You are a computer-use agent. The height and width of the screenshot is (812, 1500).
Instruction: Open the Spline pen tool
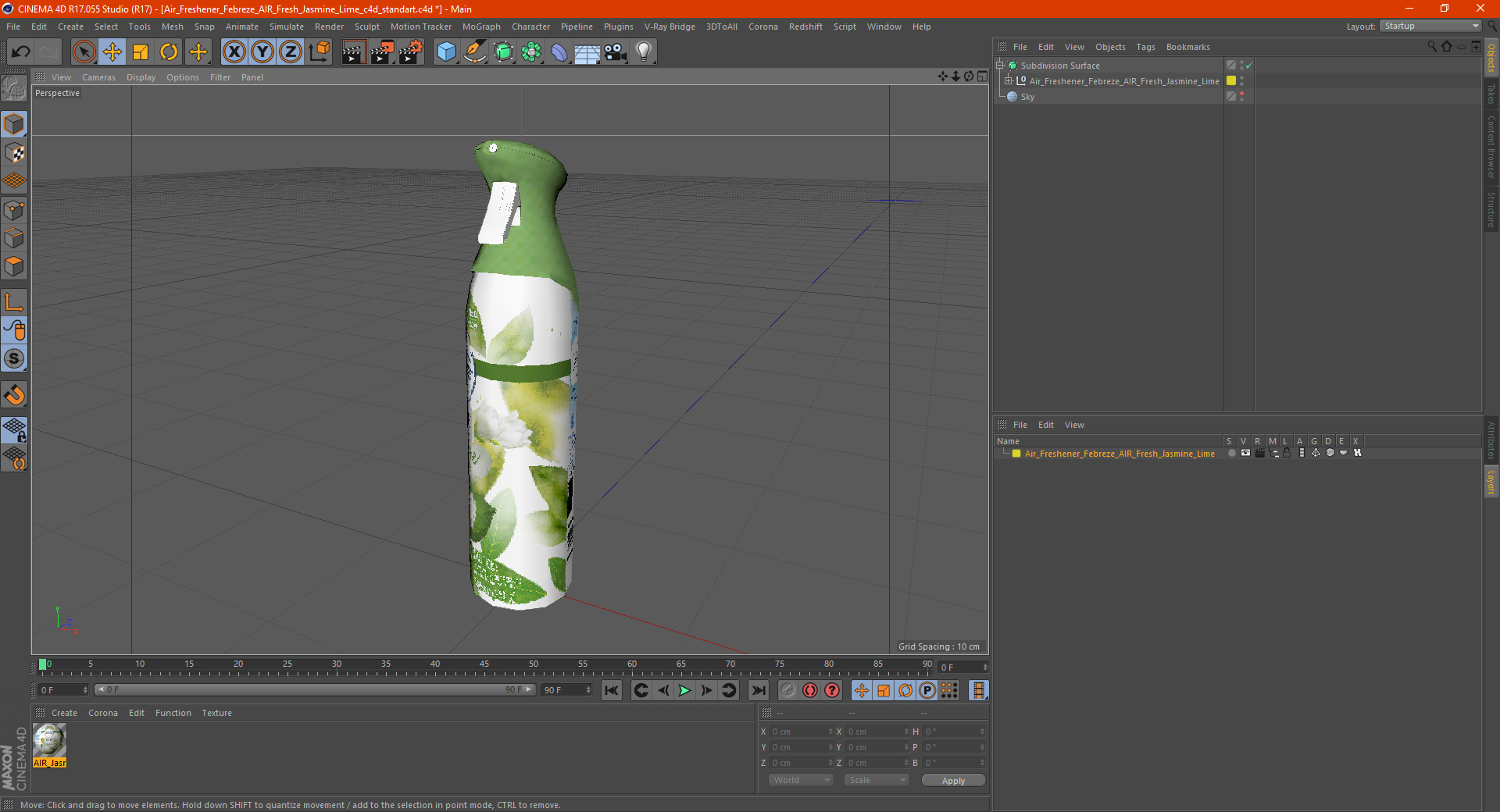coord(475,52)
